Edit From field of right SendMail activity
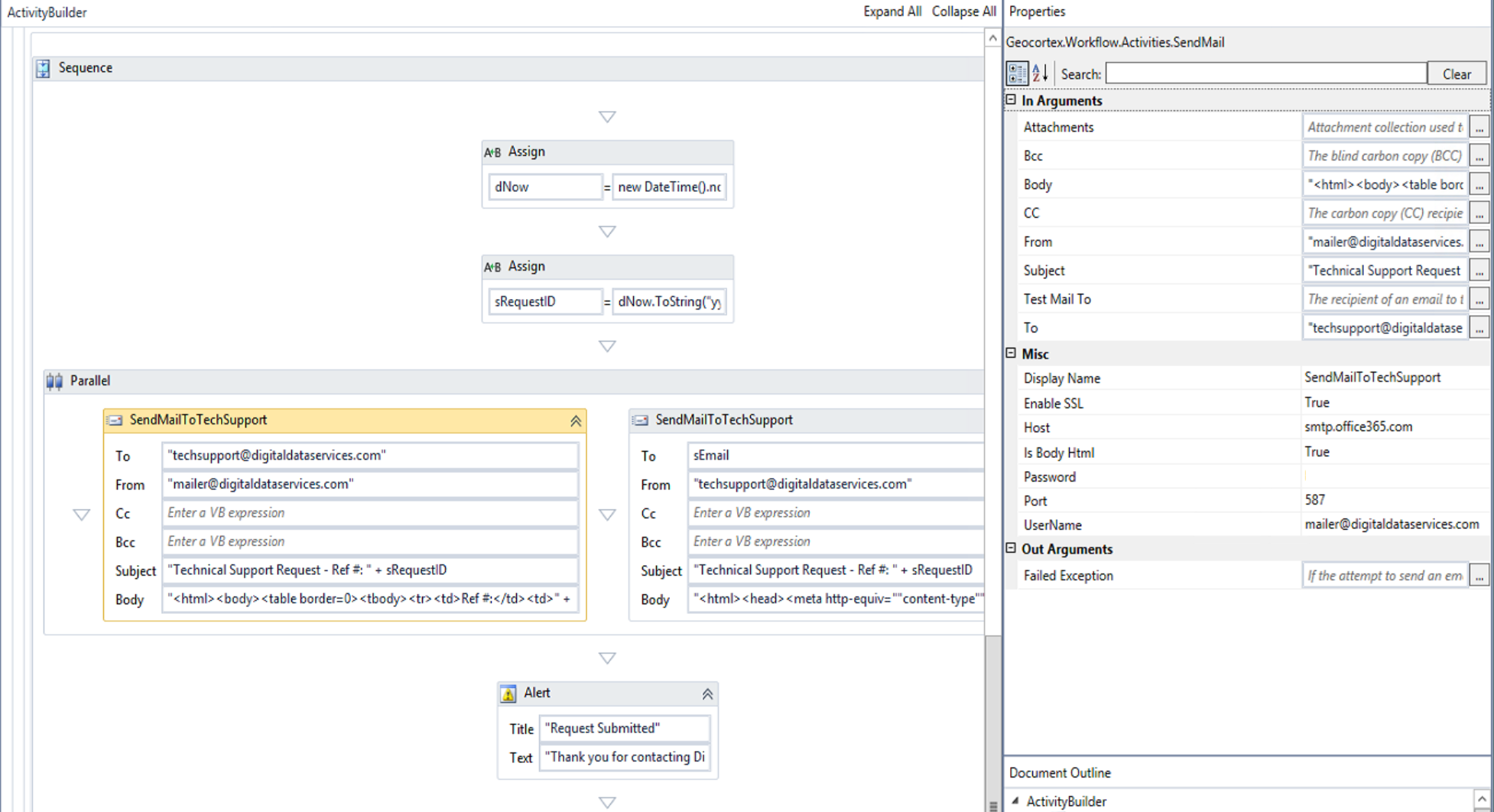The image size is (1494, 812). [836, 485]
